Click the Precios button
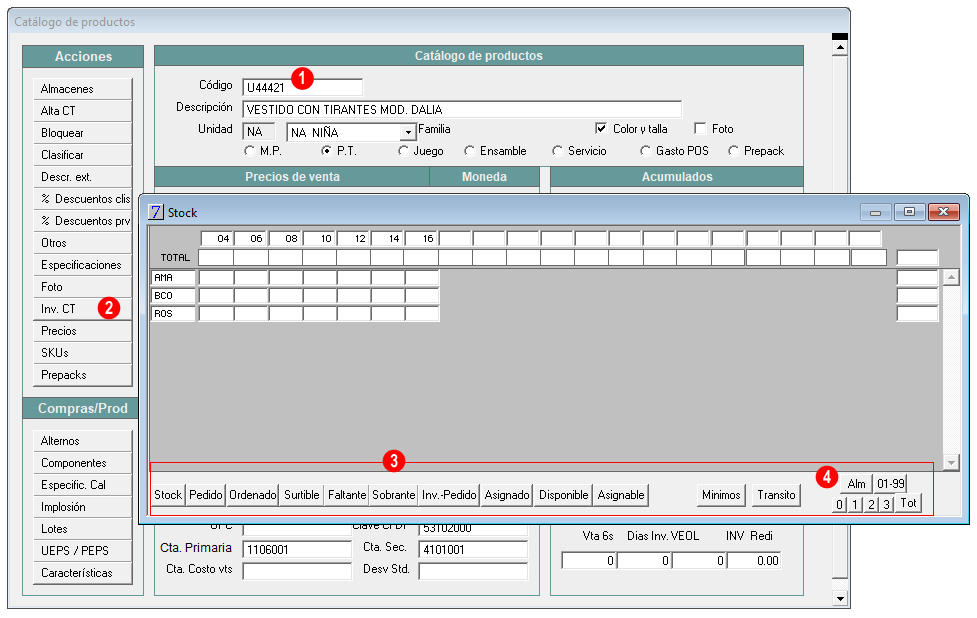 (x=82, y=331)
